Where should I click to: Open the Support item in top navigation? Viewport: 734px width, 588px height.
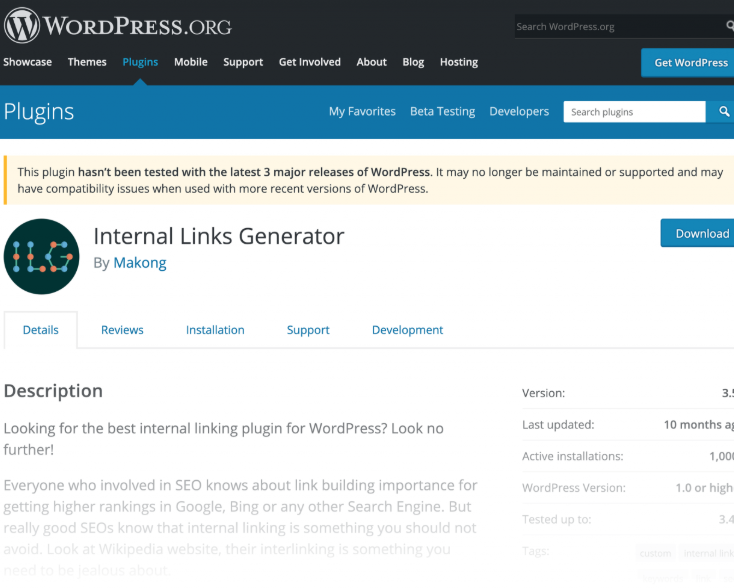243,62
